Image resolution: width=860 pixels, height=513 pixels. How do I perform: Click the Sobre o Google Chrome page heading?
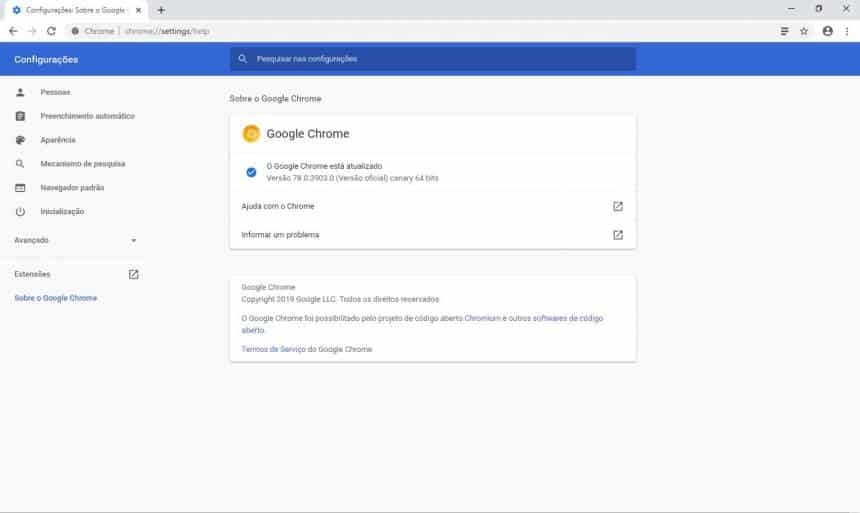click(275, 99)
